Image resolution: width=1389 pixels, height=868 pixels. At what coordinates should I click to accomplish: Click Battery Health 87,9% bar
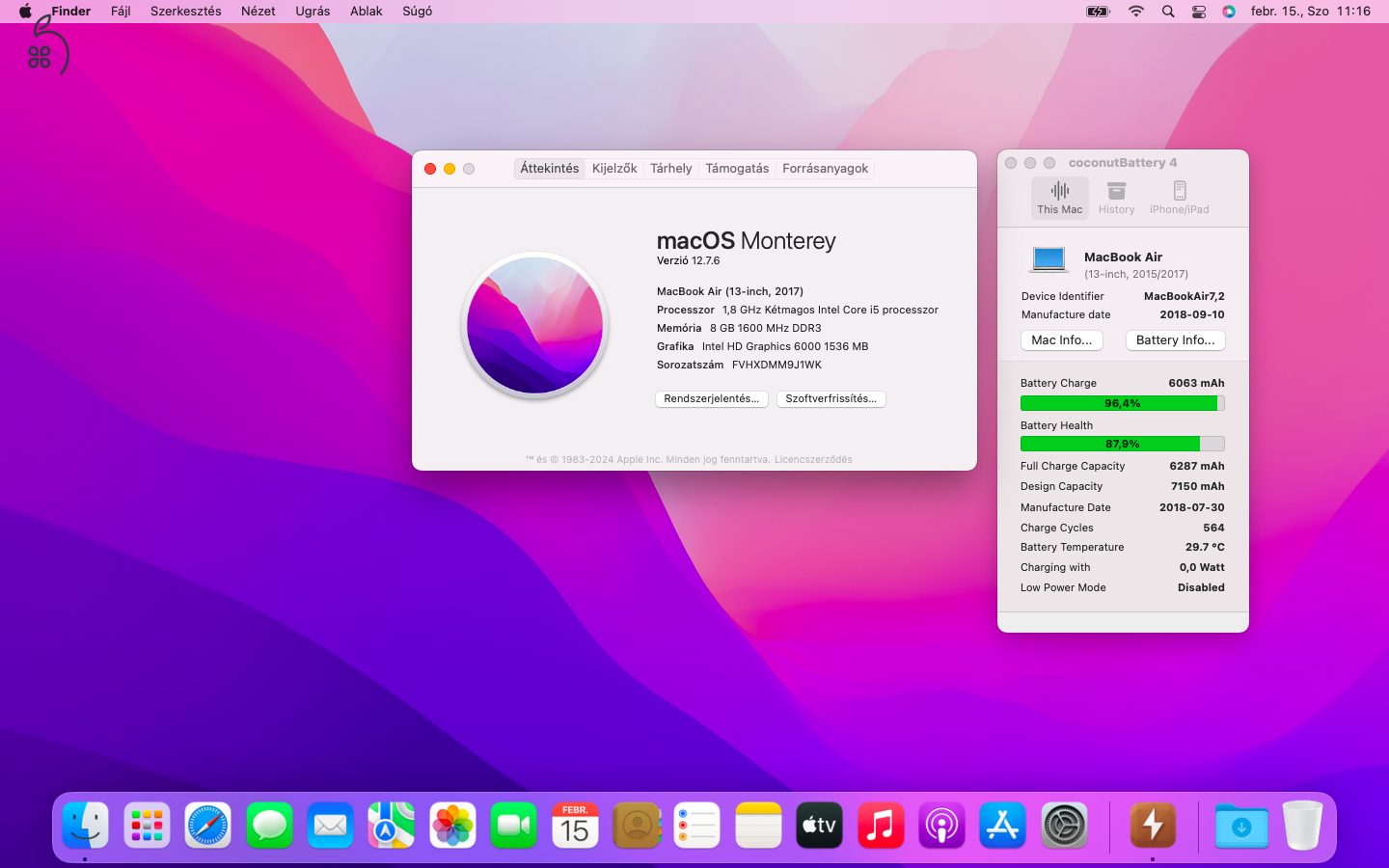[x=1123, y=444]
